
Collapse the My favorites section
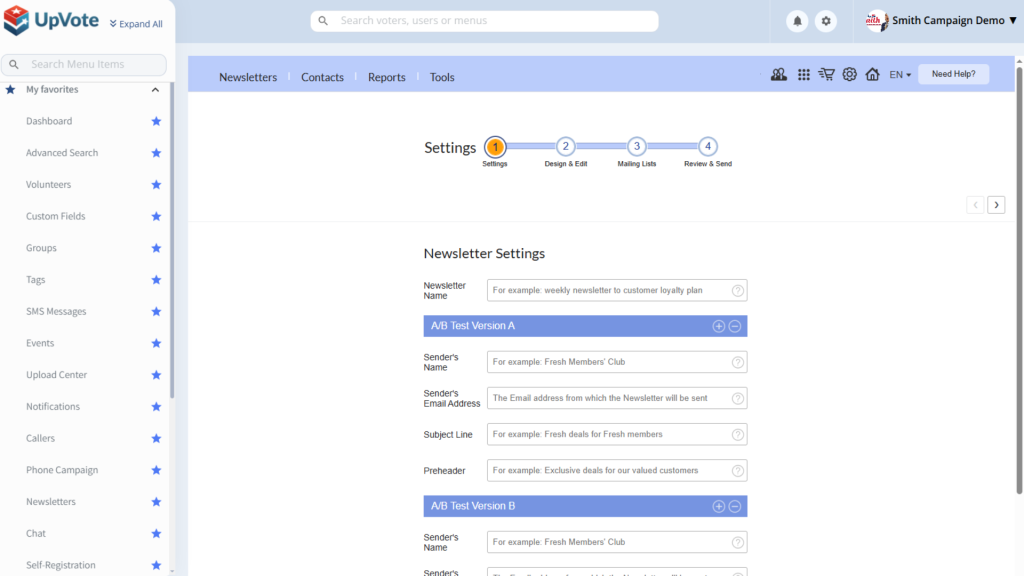point(155,90)
